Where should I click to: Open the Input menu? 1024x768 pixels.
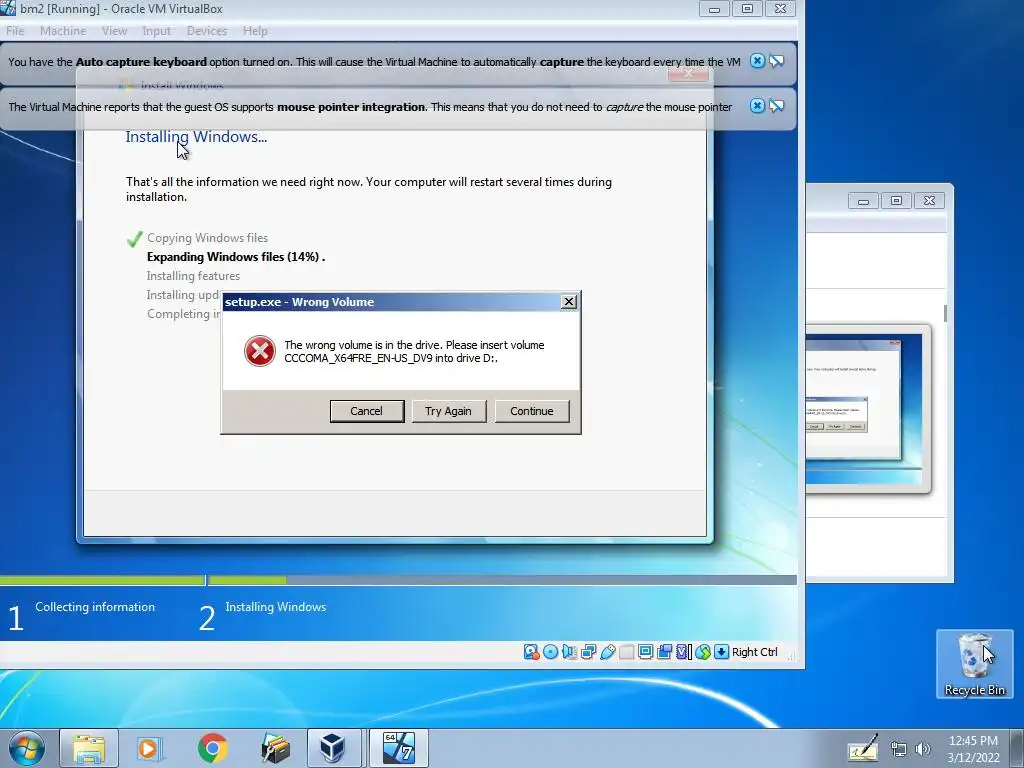(x=157, y=31)
